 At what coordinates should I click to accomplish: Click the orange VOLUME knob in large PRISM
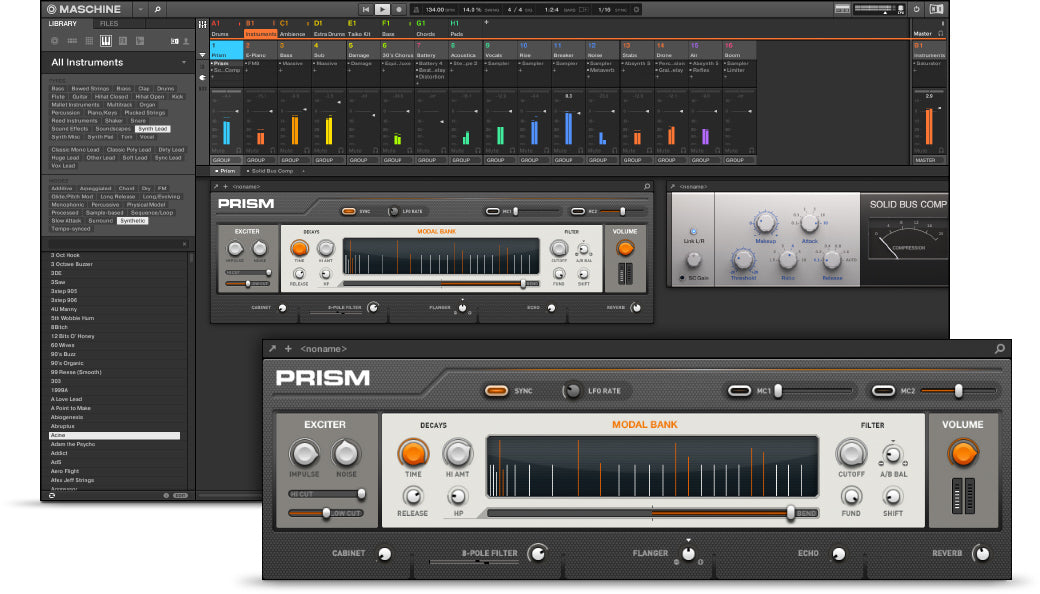click(963, 453)
